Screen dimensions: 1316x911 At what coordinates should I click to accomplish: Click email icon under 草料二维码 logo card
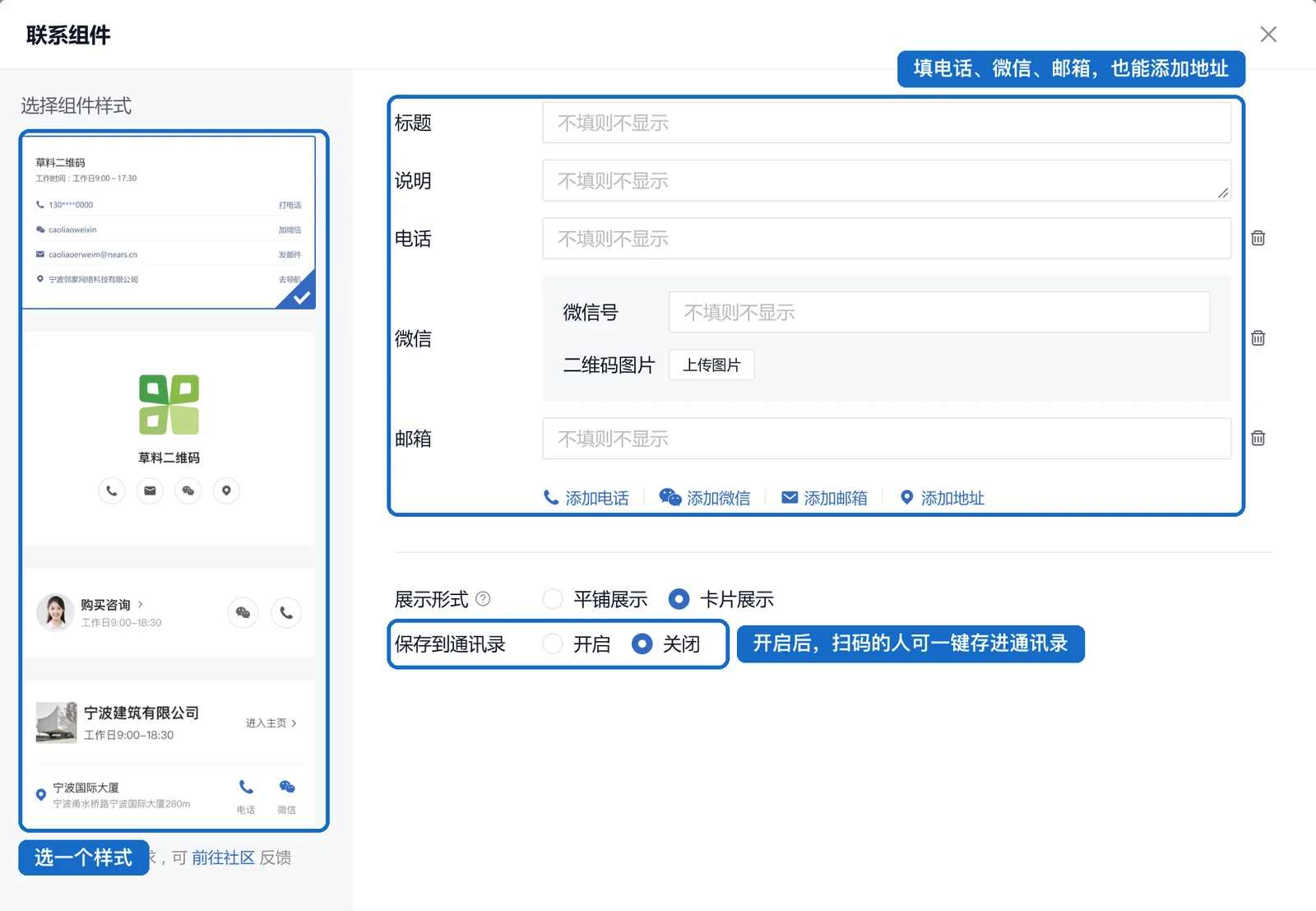click(x=150, y=490)
